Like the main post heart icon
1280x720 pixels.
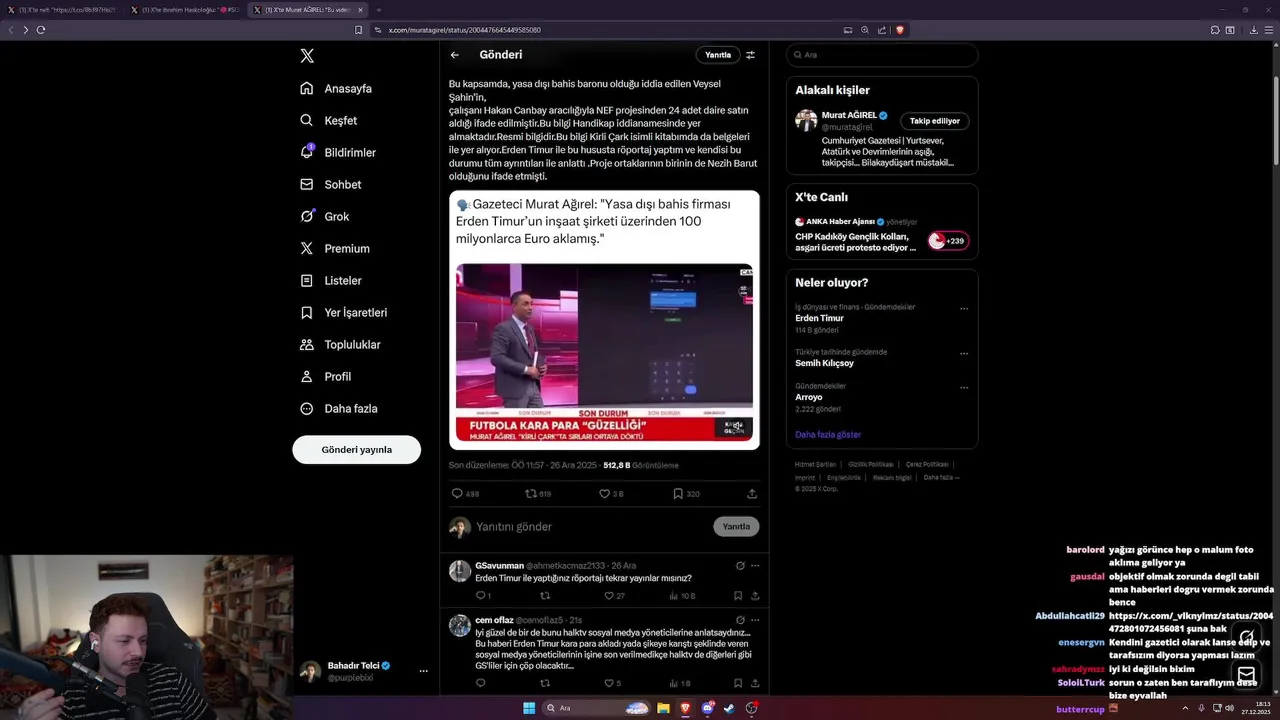[x=604, y=493]
